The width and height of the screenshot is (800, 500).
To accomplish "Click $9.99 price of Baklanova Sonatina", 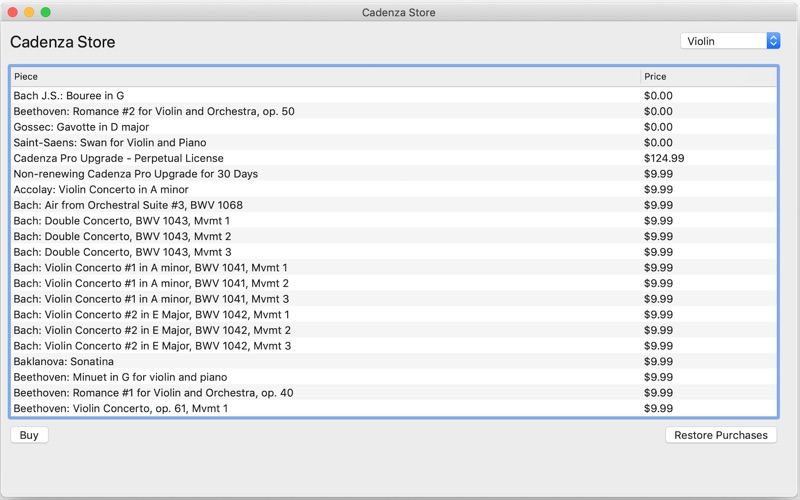I will [658, 362].
